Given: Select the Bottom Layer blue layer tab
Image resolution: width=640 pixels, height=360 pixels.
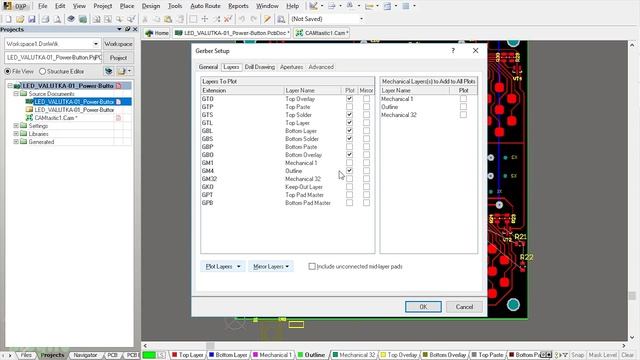Looking at the screenshot, I should point(228,355).
